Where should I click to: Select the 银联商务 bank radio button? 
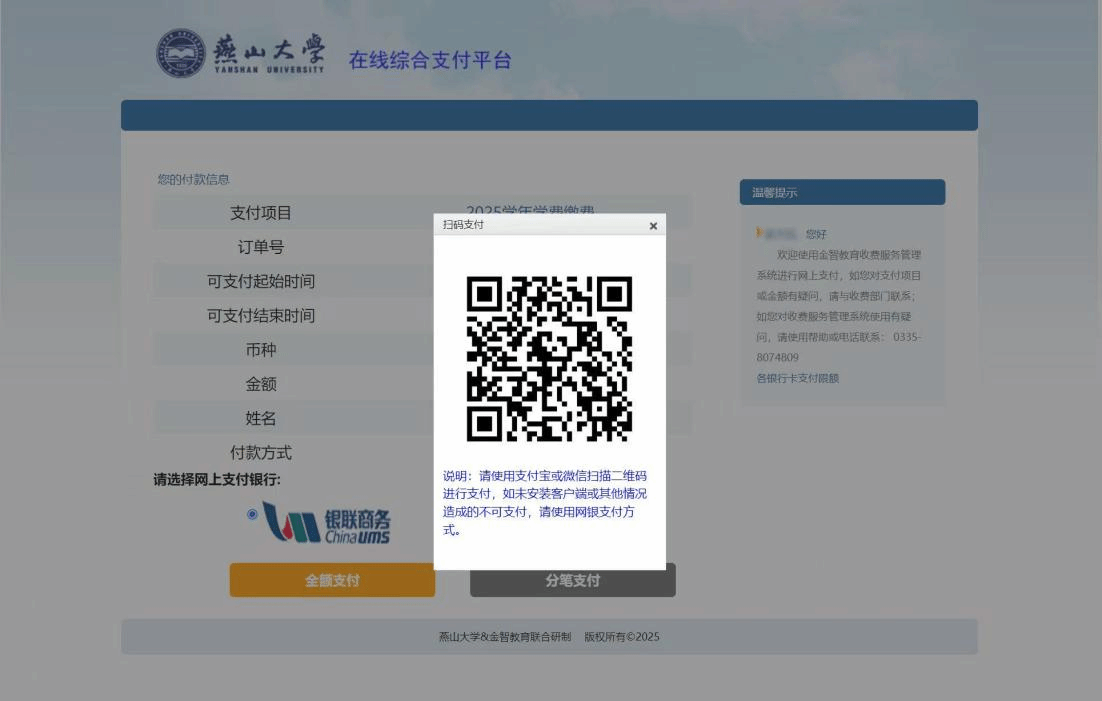coord(252,514)
